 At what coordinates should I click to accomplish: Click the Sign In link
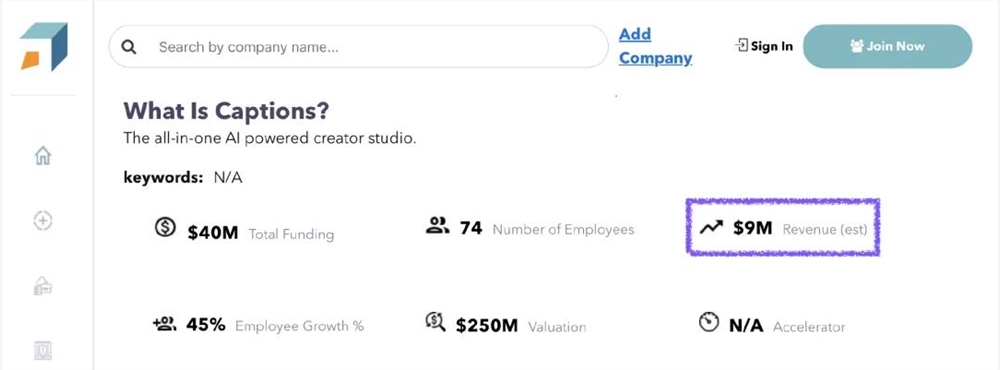point(764,46)
